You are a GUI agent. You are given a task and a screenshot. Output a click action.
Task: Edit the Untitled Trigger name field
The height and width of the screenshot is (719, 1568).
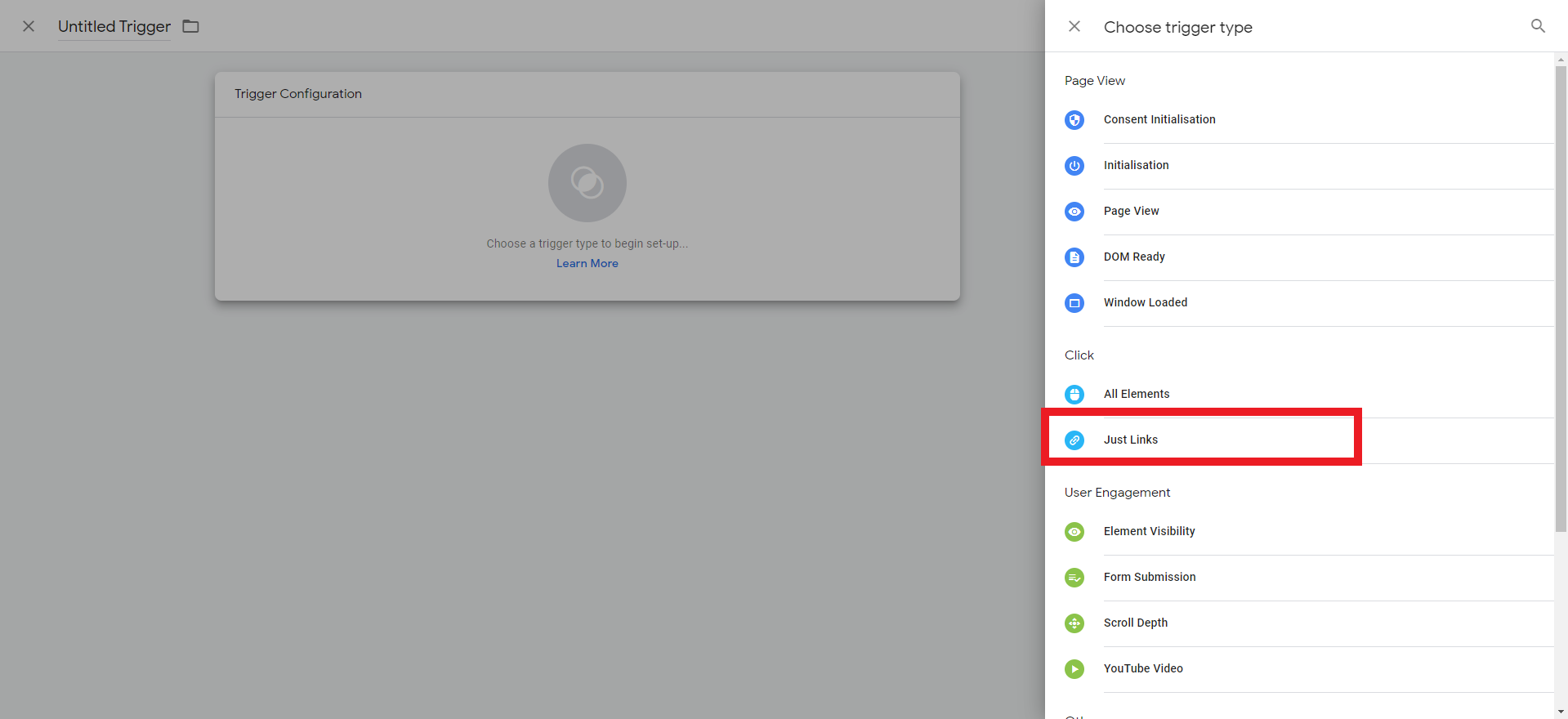(x=114, y=26)
